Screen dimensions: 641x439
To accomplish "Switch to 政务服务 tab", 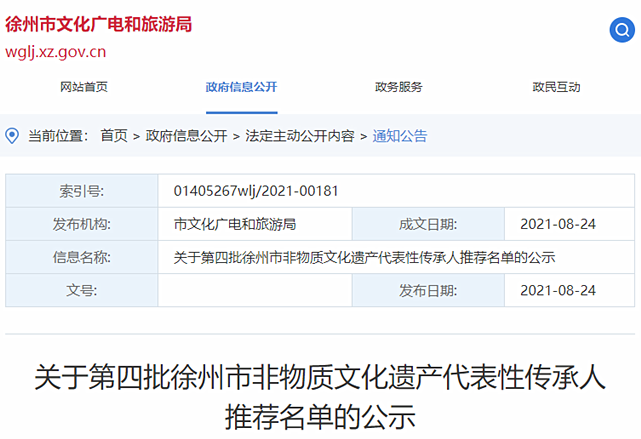I will [x=399, y=87].
